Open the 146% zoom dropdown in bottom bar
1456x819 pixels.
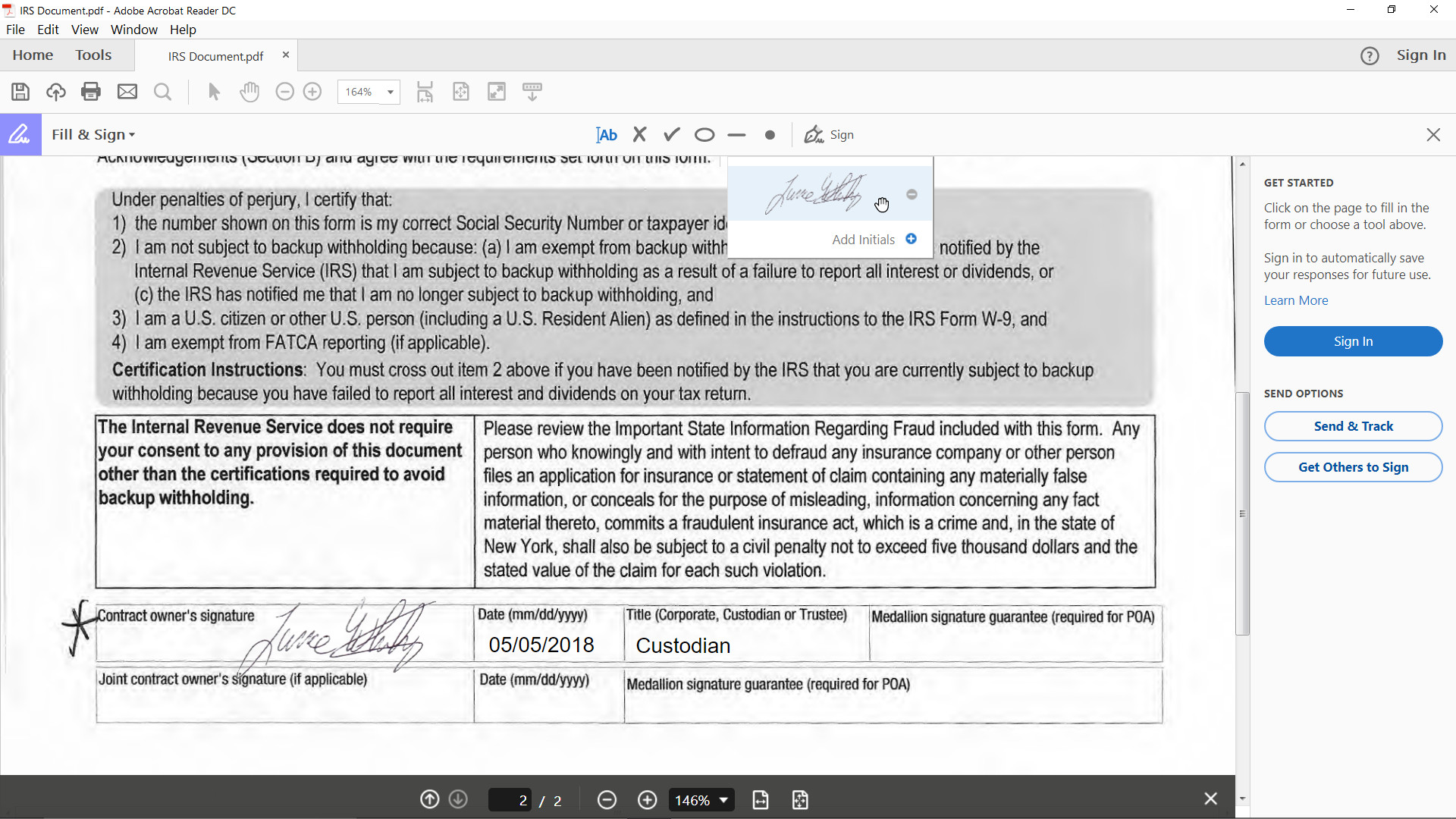pyautogui.click(x=723, y=800)
